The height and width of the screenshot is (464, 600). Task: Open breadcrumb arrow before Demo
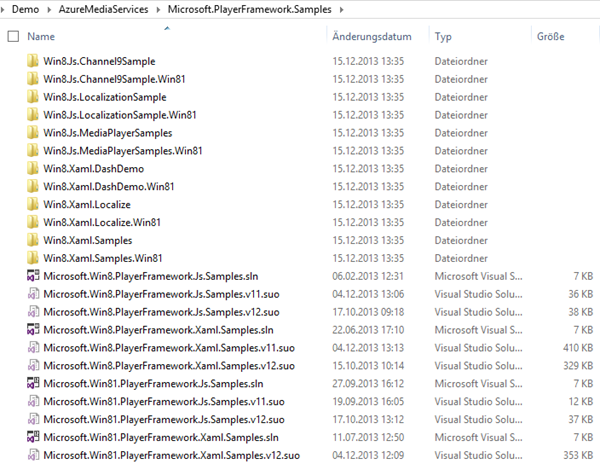[3, 10]
